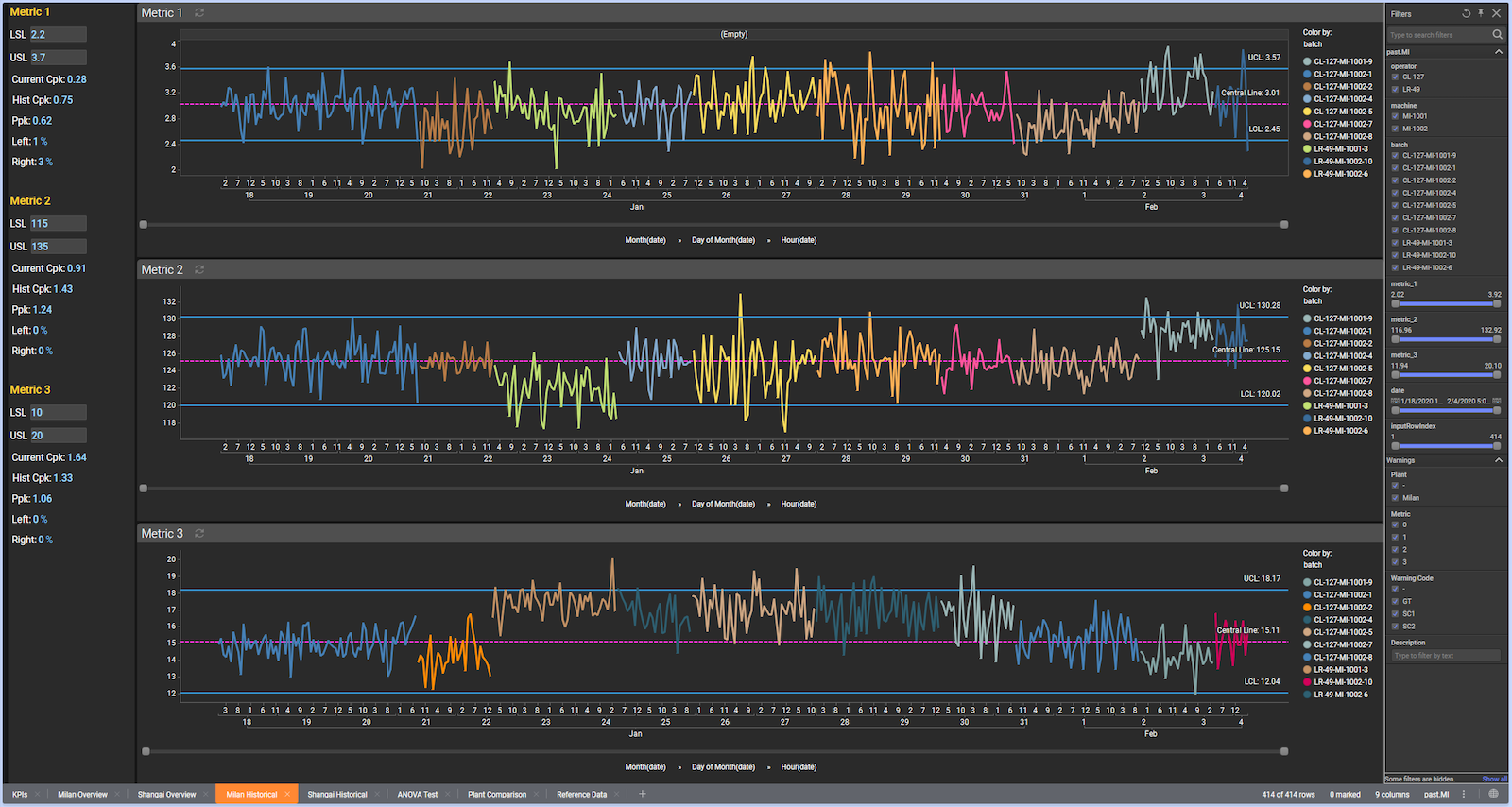
Task: Click 414 of 414 rows in status bar
Action: click(x=1288, y=795)
